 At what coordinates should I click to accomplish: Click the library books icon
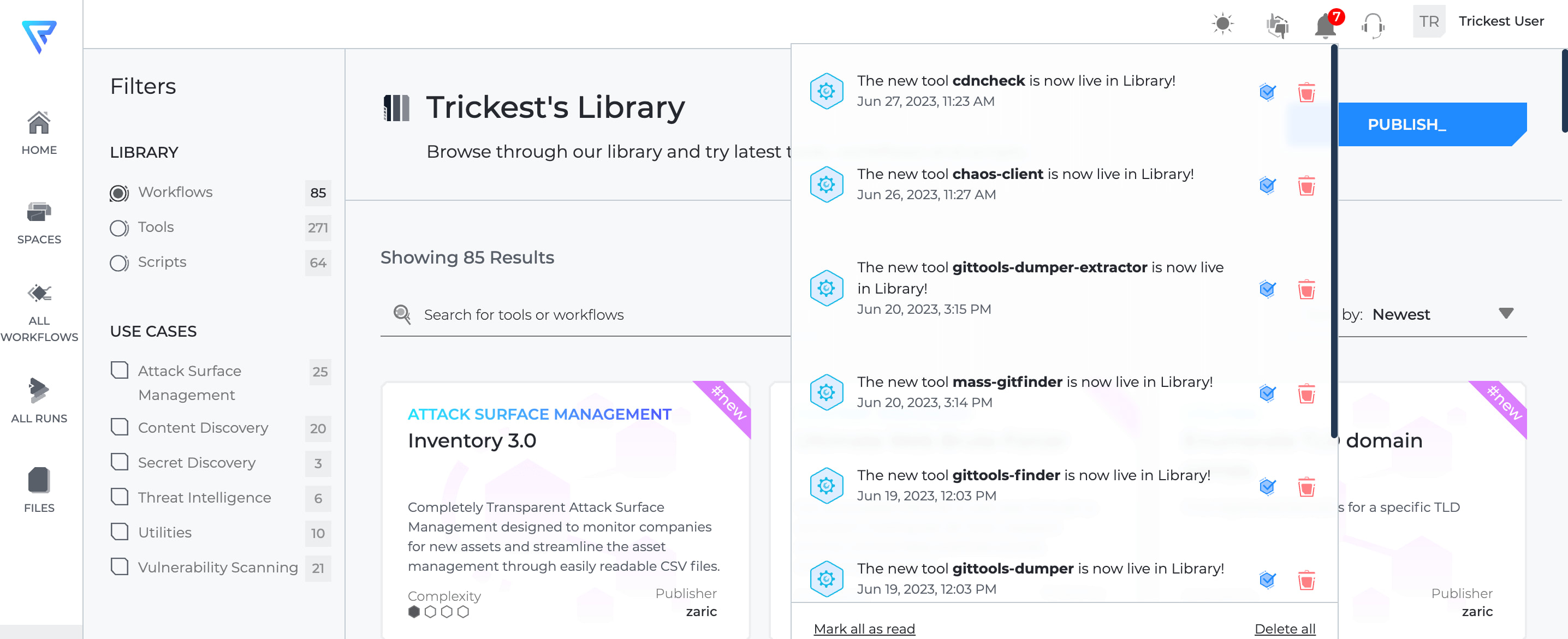(x=396, y=108)
